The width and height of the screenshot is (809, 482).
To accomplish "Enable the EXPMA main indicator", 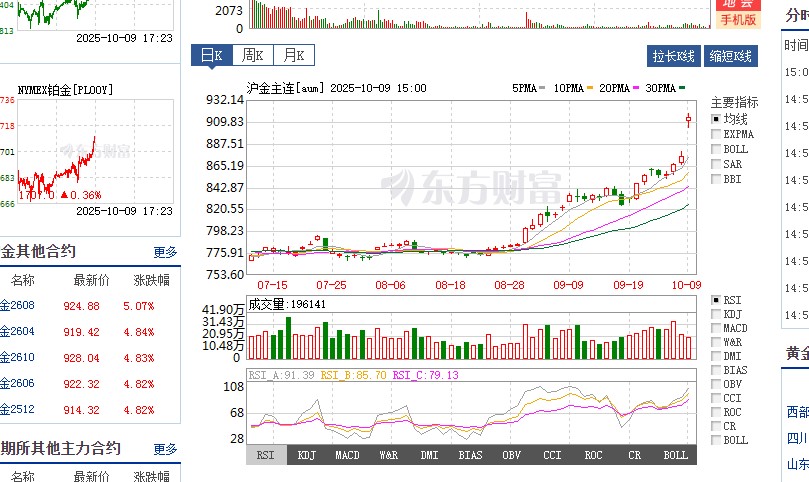I will (x=715, y=134).
